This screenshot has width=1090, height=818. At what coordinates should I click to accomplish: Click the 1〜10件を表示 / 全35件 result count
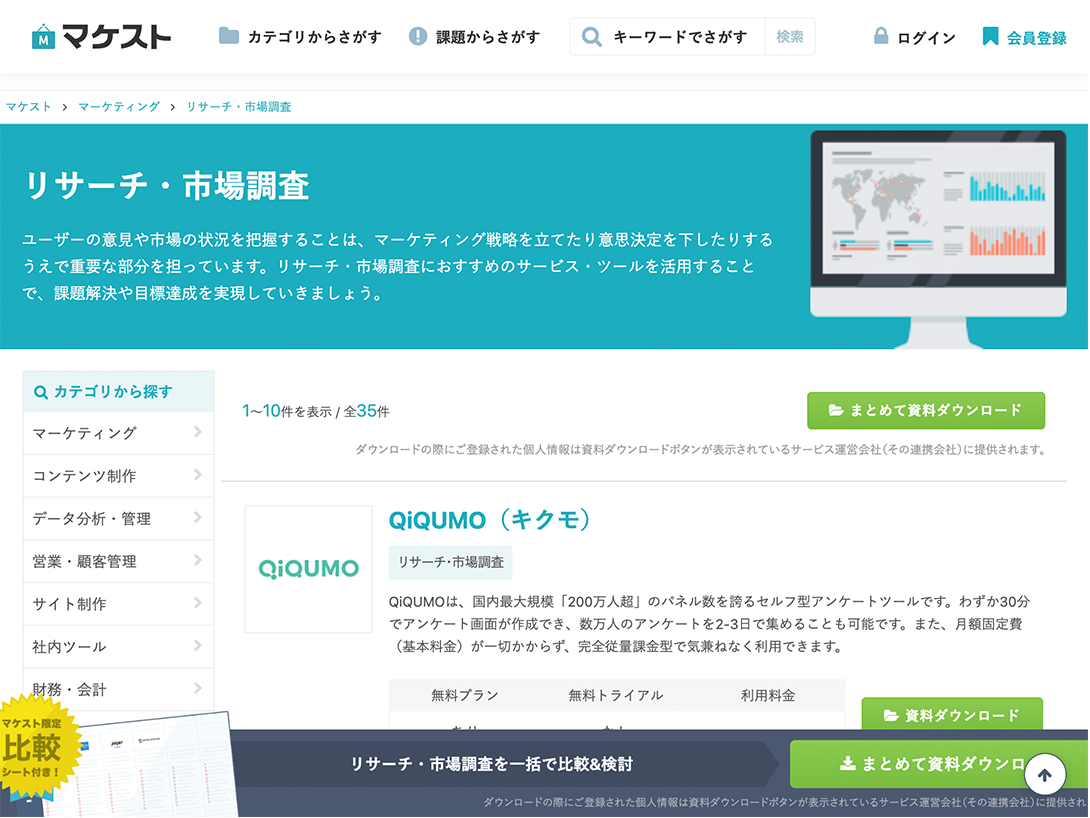pos(316,411)
